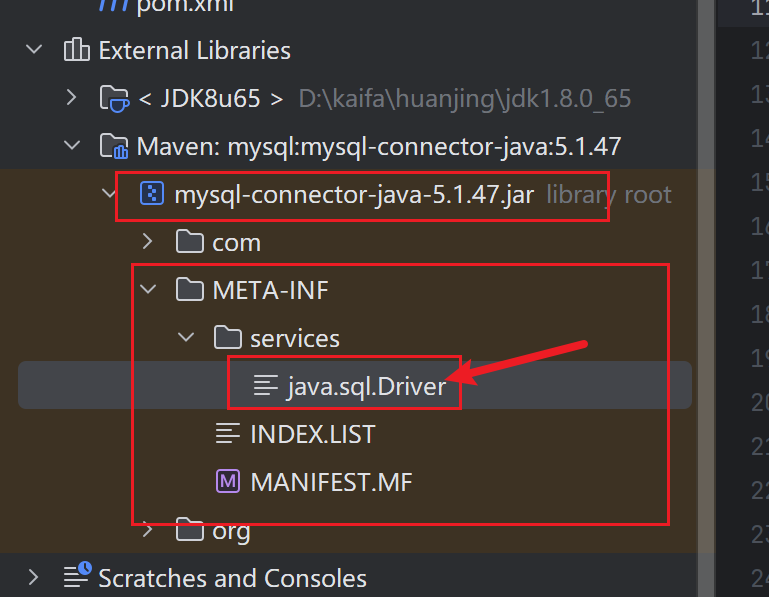769x597 pixels.
Task: Select the services folder name
Action: [295, 338]
